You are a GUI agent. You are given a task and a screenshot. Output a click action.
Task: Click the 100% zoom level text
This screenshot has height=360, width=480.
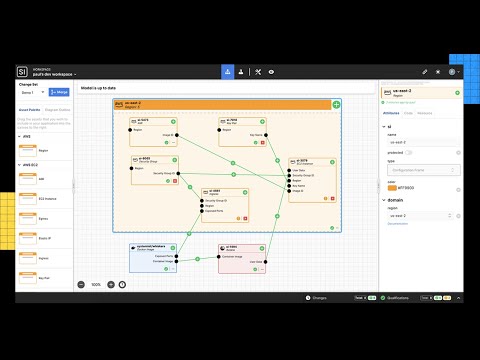point(96,285)
